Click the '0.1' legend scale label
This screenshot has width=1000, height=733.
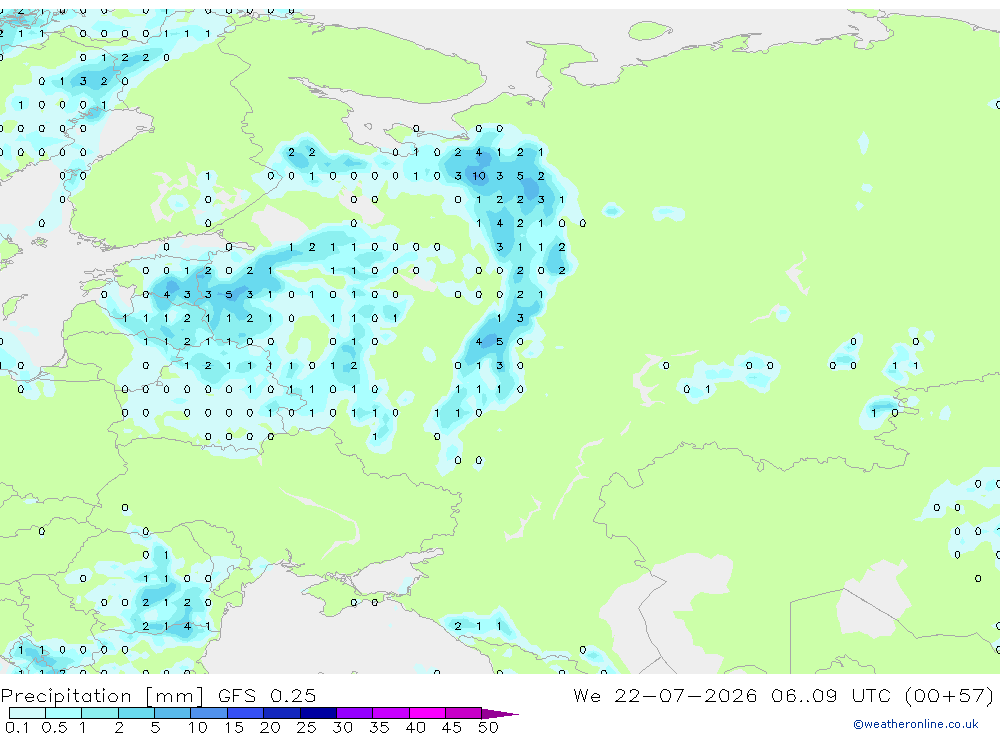pyautogui.click(x=17, y=727)
